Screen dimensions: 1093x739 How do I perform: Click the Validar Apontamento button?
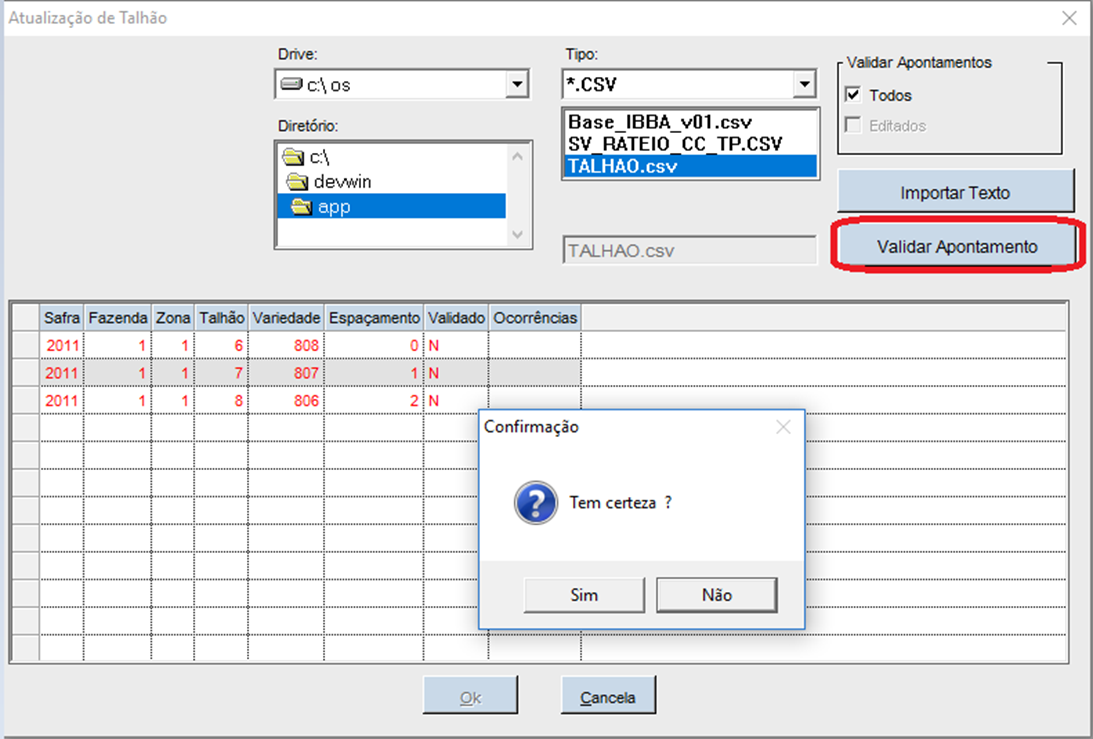click(x=956, y=246)
